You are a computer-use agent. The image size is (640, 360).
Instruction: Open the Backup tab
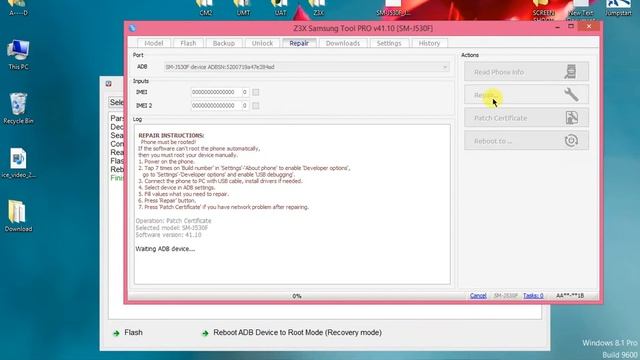224,43
